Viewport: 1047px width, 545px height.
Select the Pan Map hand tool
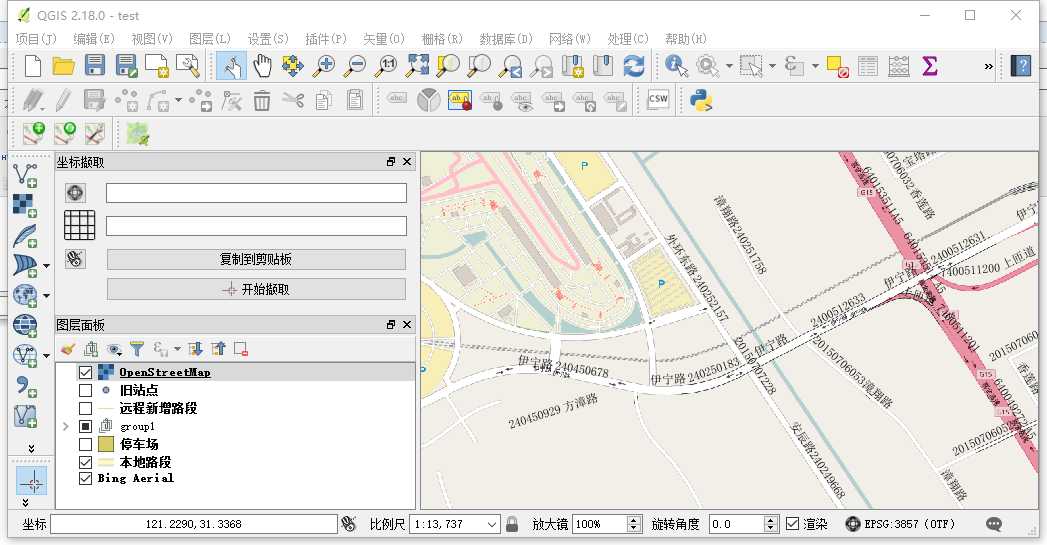coord(262,65)
